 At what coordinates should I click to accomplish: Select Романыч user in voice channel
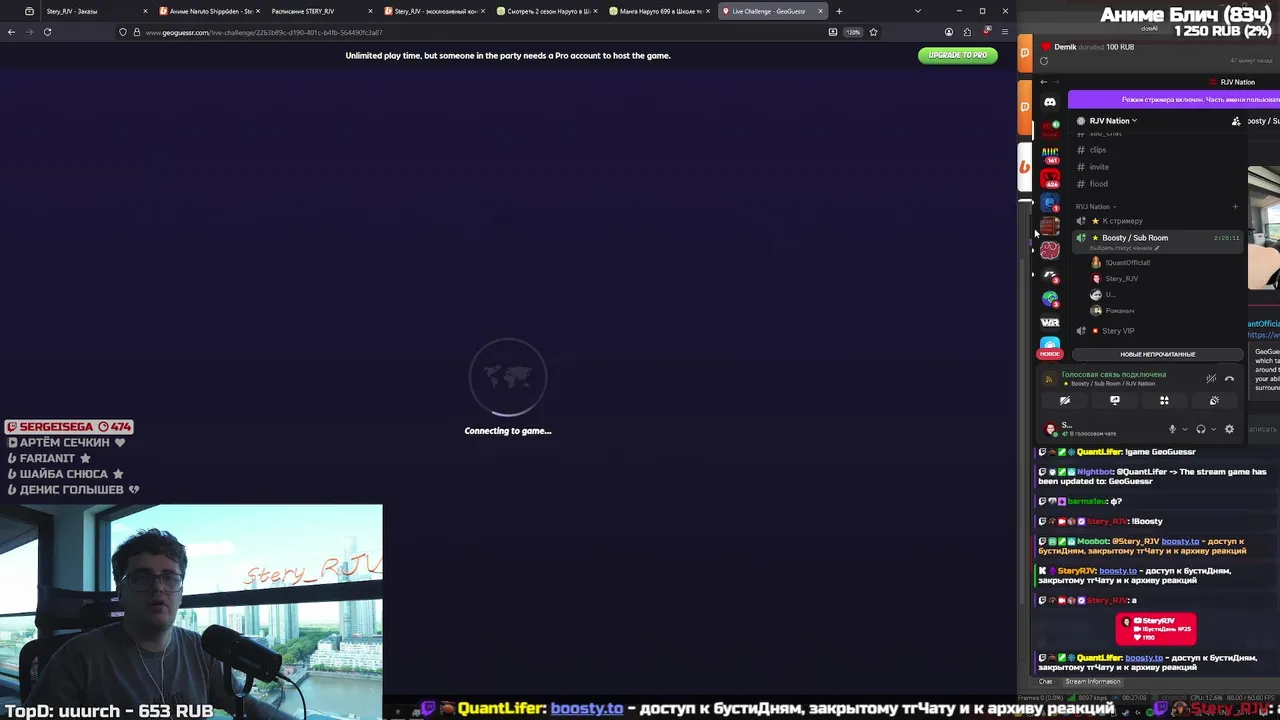[1119, 311]
